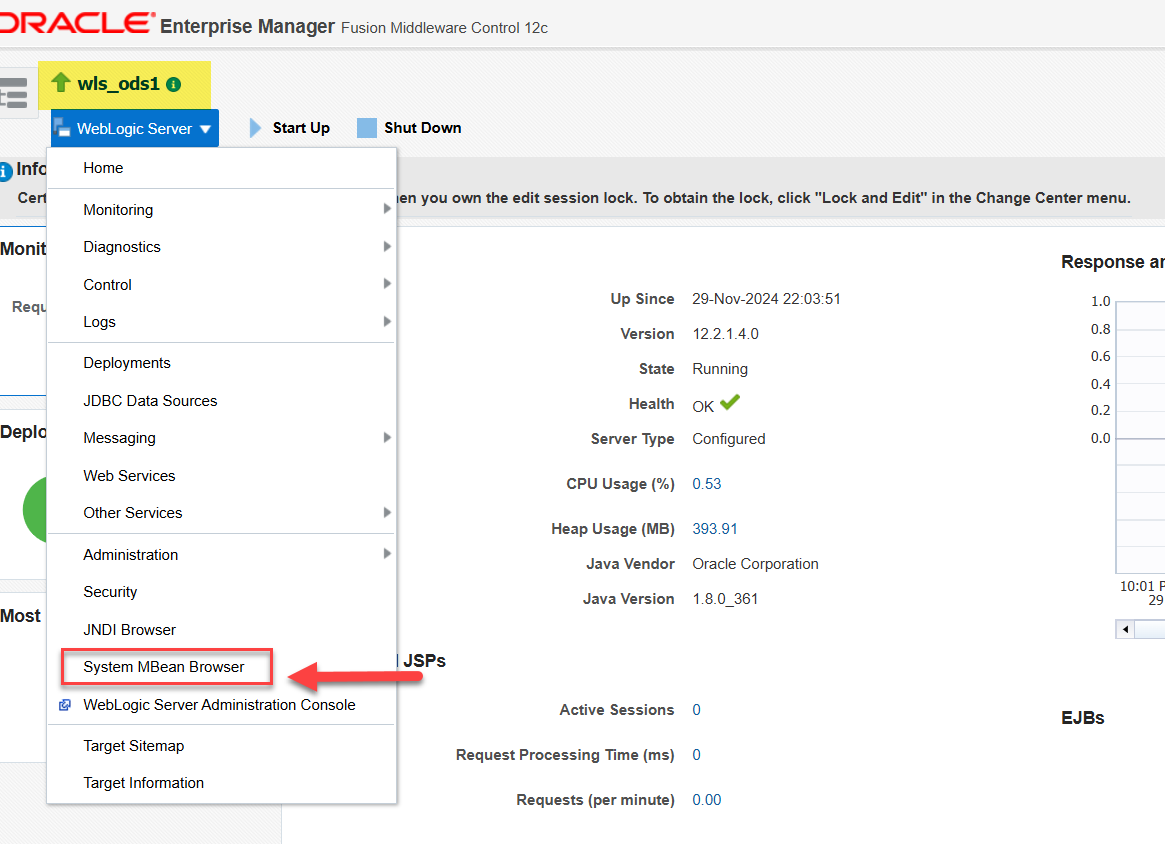Image resolution: width=1165 pixels, height=844 pixels.
Task: Click the green up-arrow status icon beside wls_ods1
Action: pos(61,83)
